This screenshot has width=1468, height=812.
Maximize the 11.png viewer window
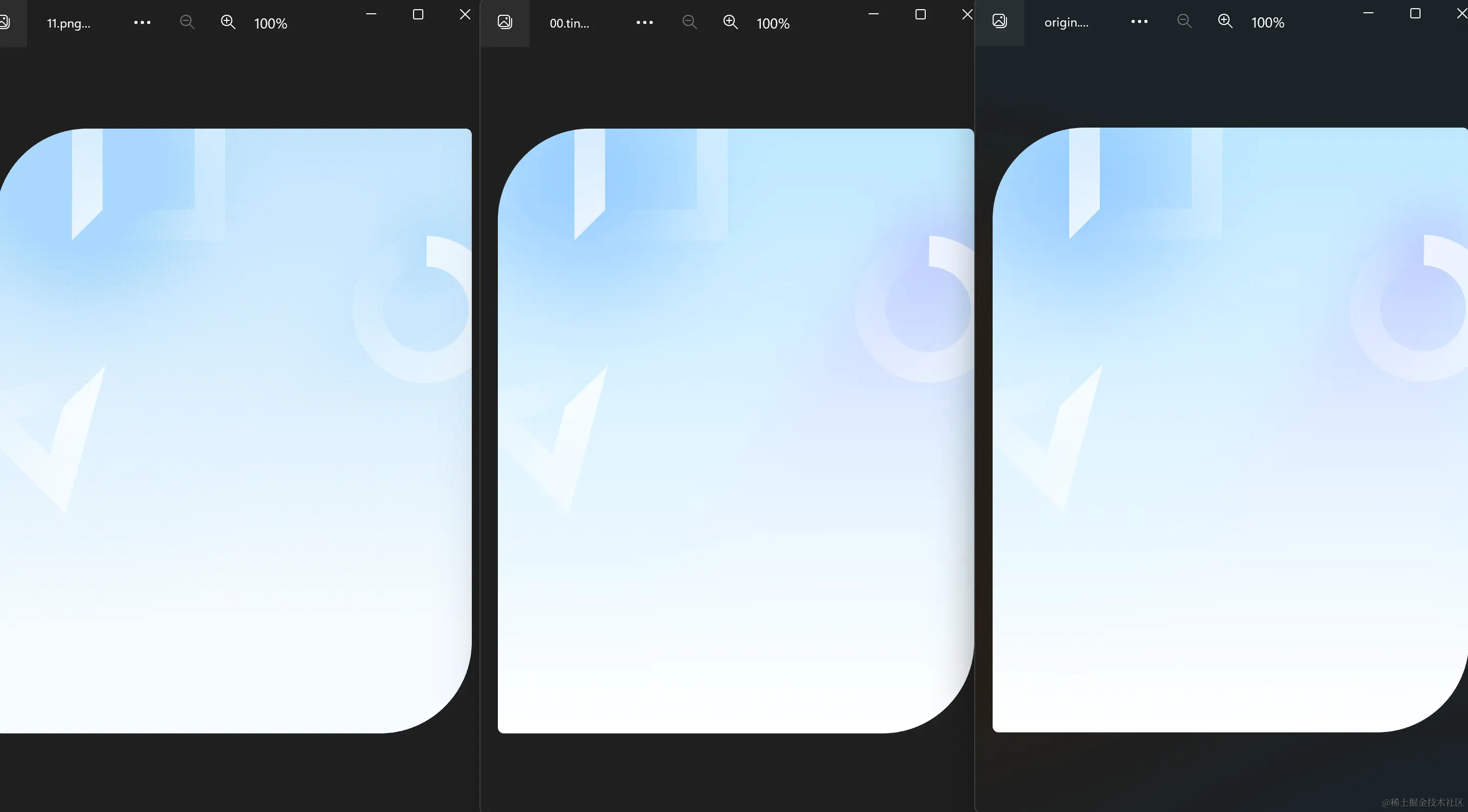click(x=418, y=14)
